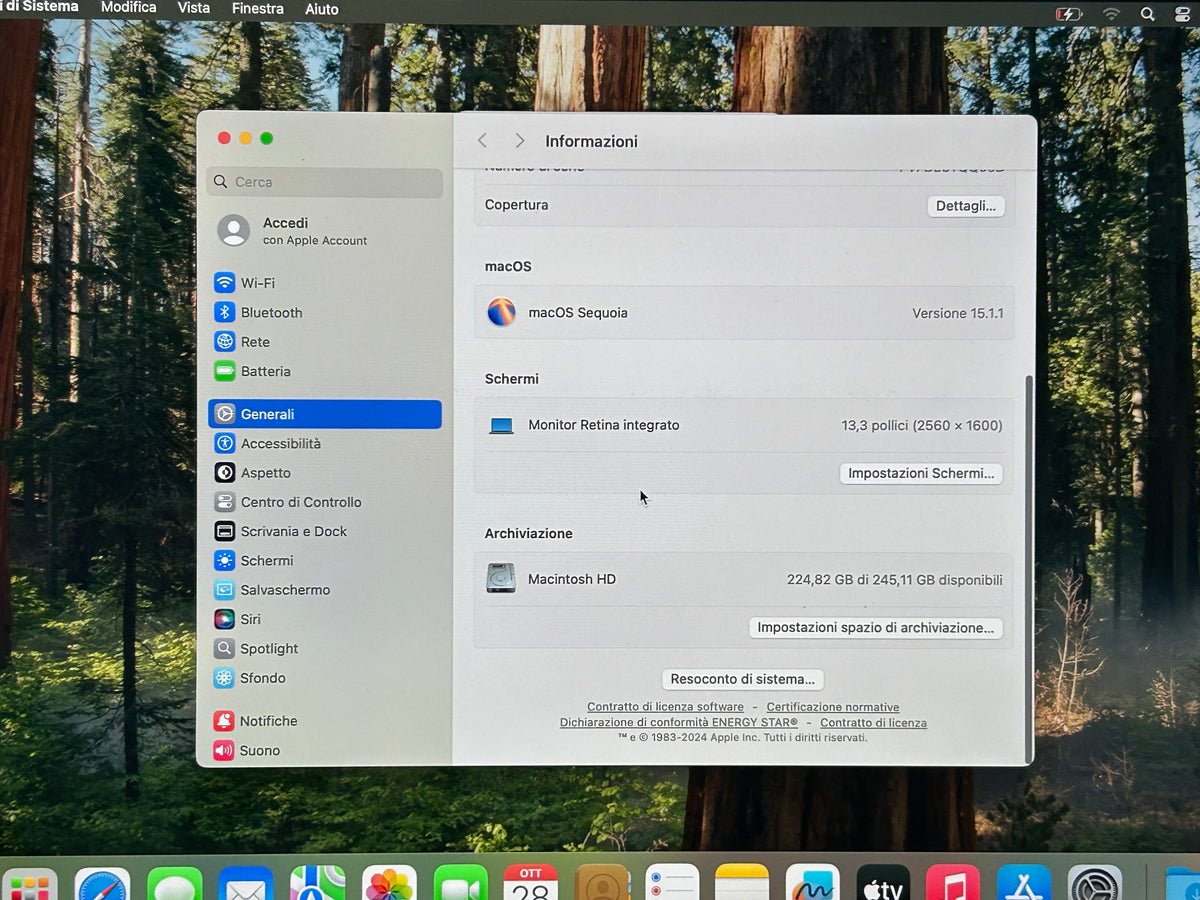Open Accessibilità settings

point(325,443)
